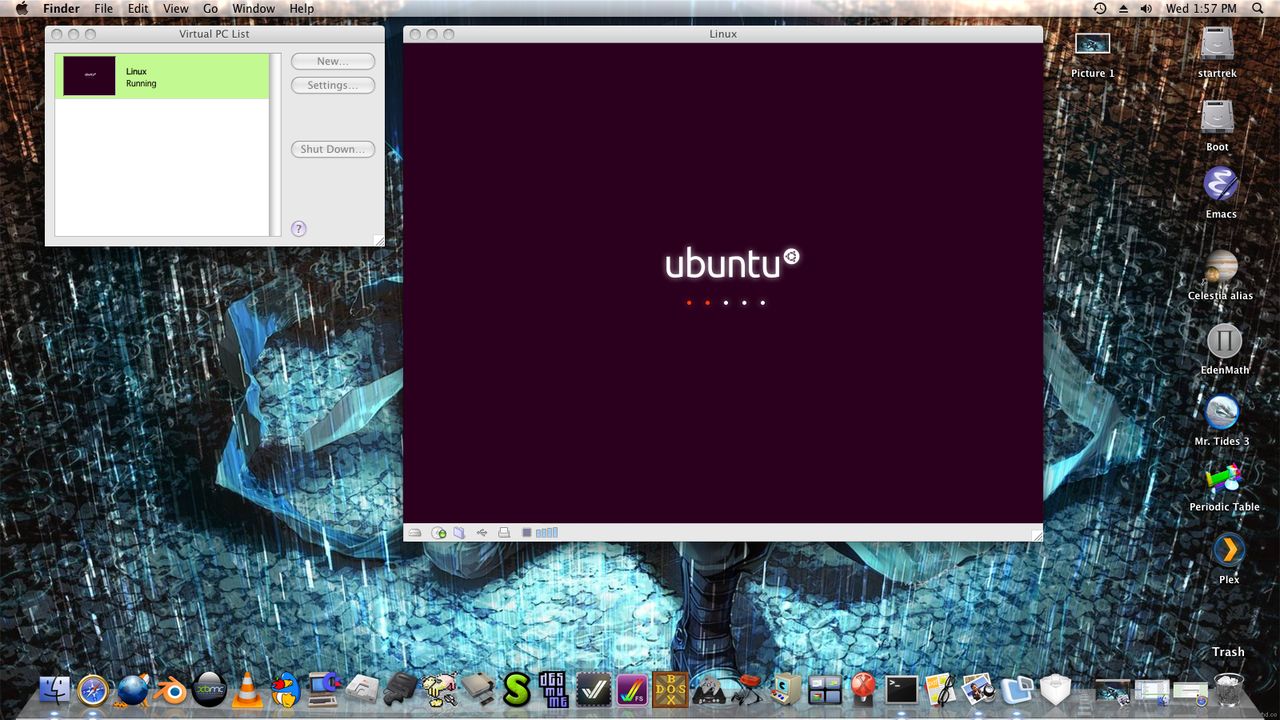Open the green S icon in Dock

click(516, 690)
